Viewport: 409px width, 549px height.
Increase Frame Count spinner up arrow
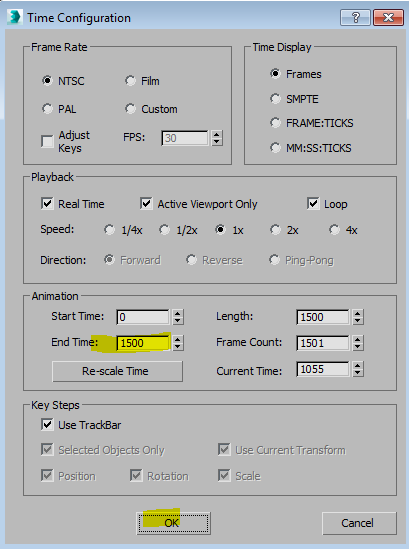click(357, 339)
